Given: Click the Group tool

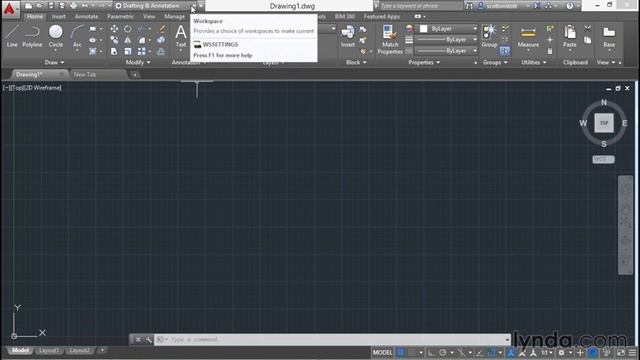Looking at the screenshot, I should click(489, 36).
